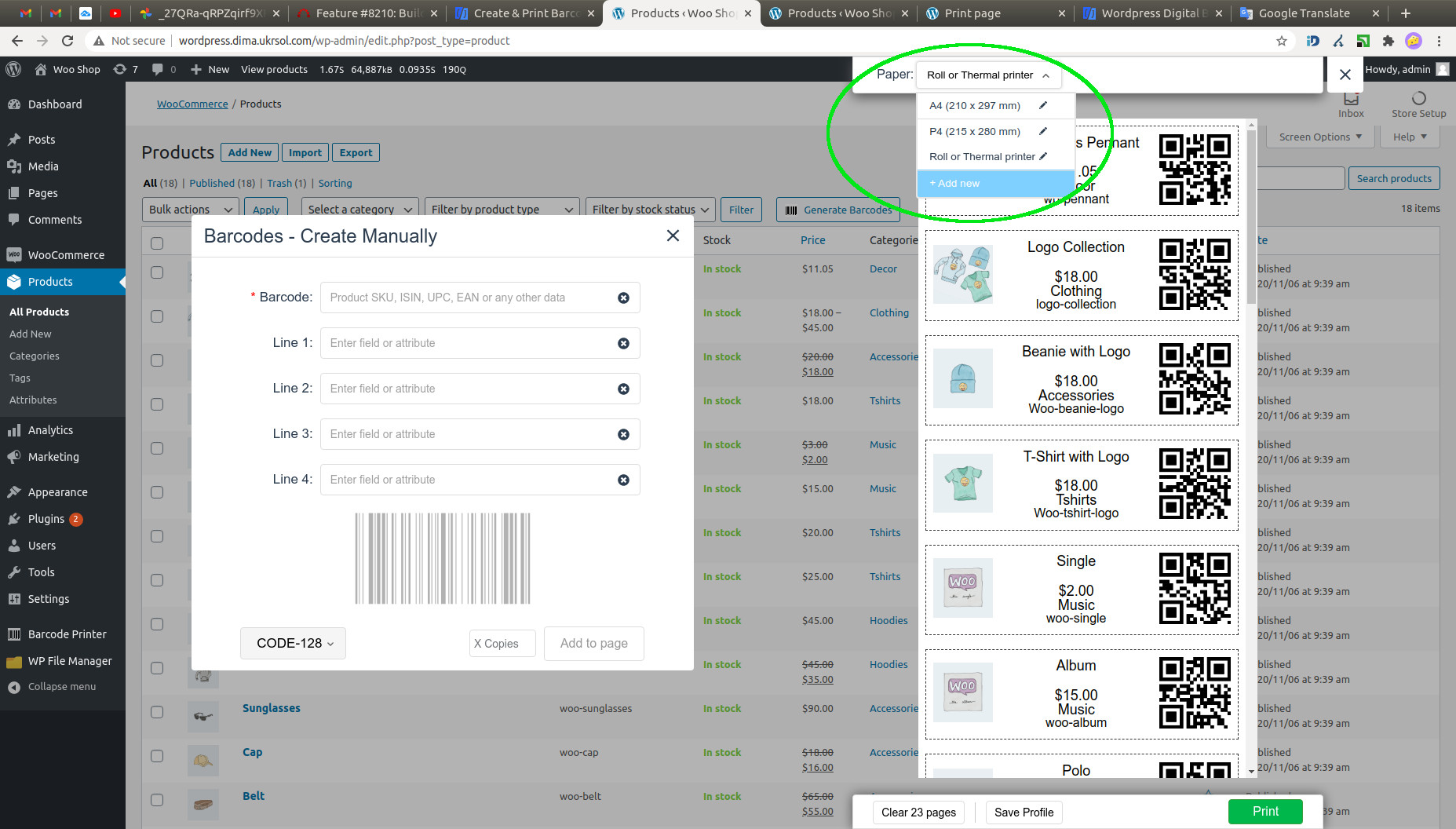Check the product row checkbox at $90.00
Viewport: 1456px width, 829px height.
point(157,712)
